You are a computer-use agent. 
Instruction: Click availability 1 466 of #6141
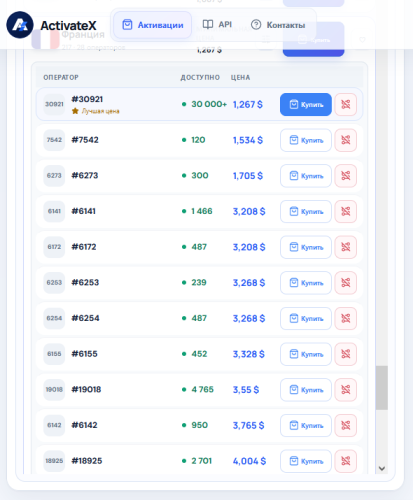pos(202,211)
